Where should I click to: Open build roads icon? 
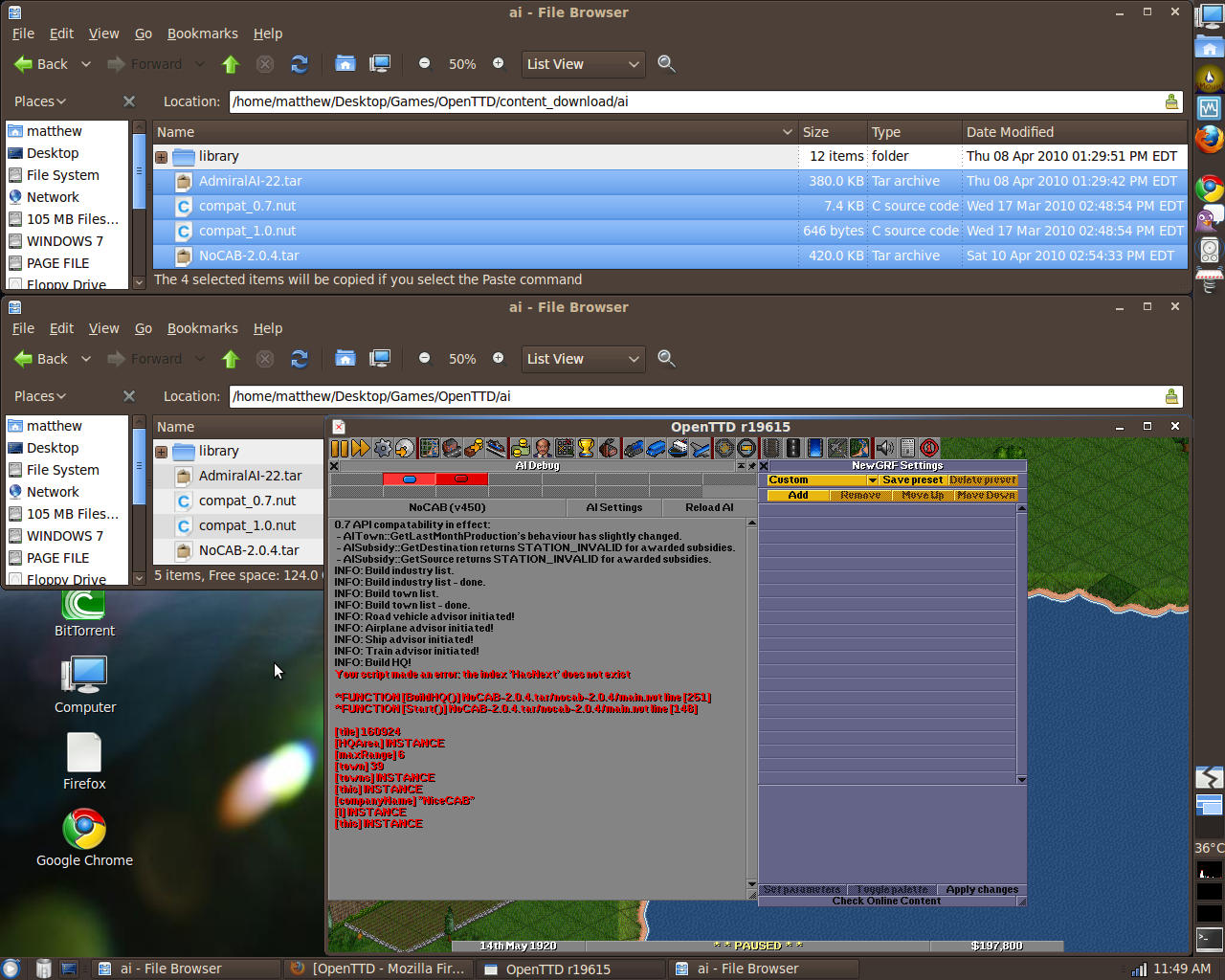point(792,448)
